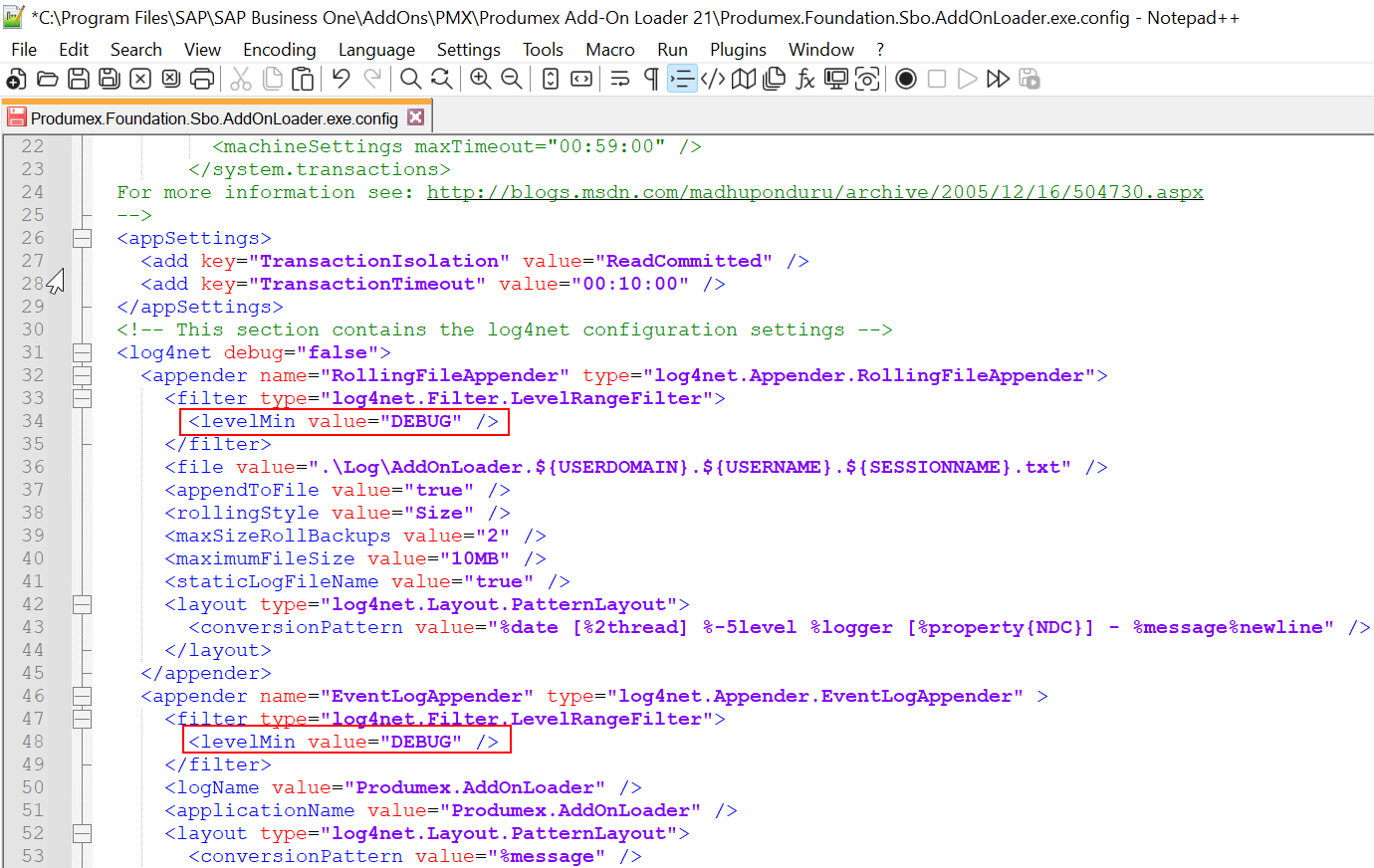Undo the last edit
The height and width of the screenshot is (868, 1374).
point(341,79)
